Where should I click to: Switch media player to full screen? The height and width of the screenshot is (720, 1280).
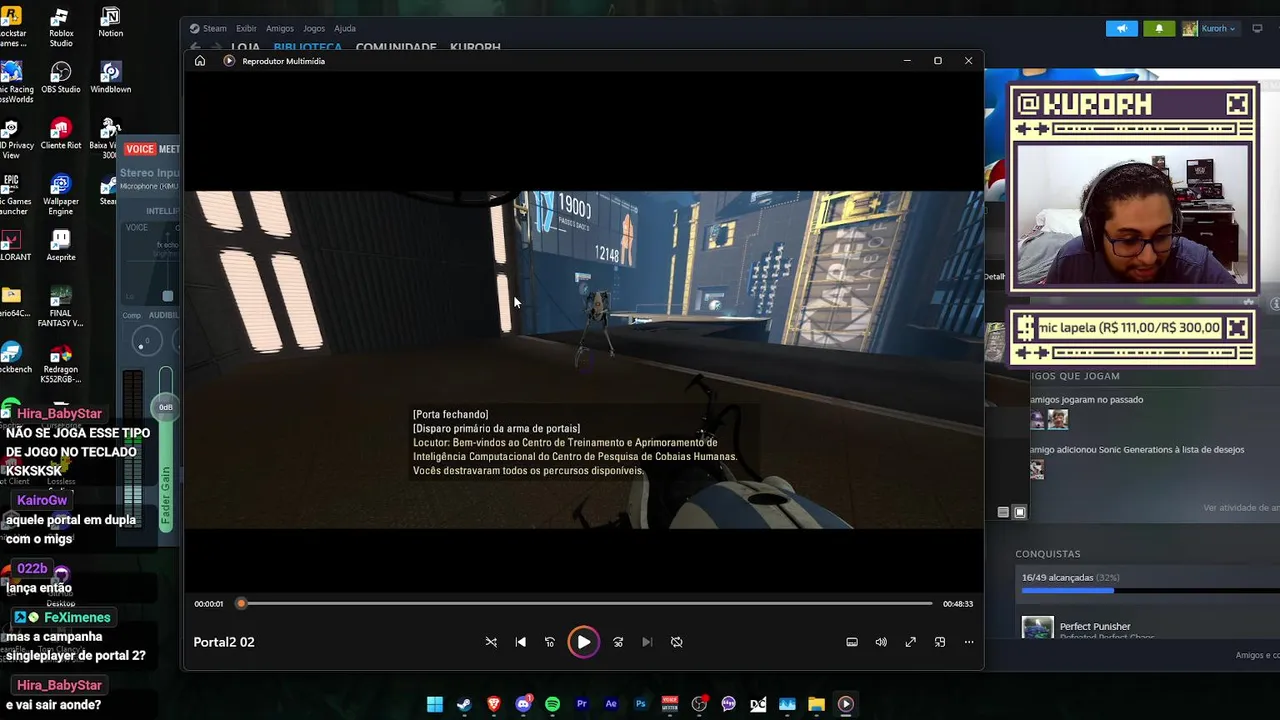tap(910, 642)
